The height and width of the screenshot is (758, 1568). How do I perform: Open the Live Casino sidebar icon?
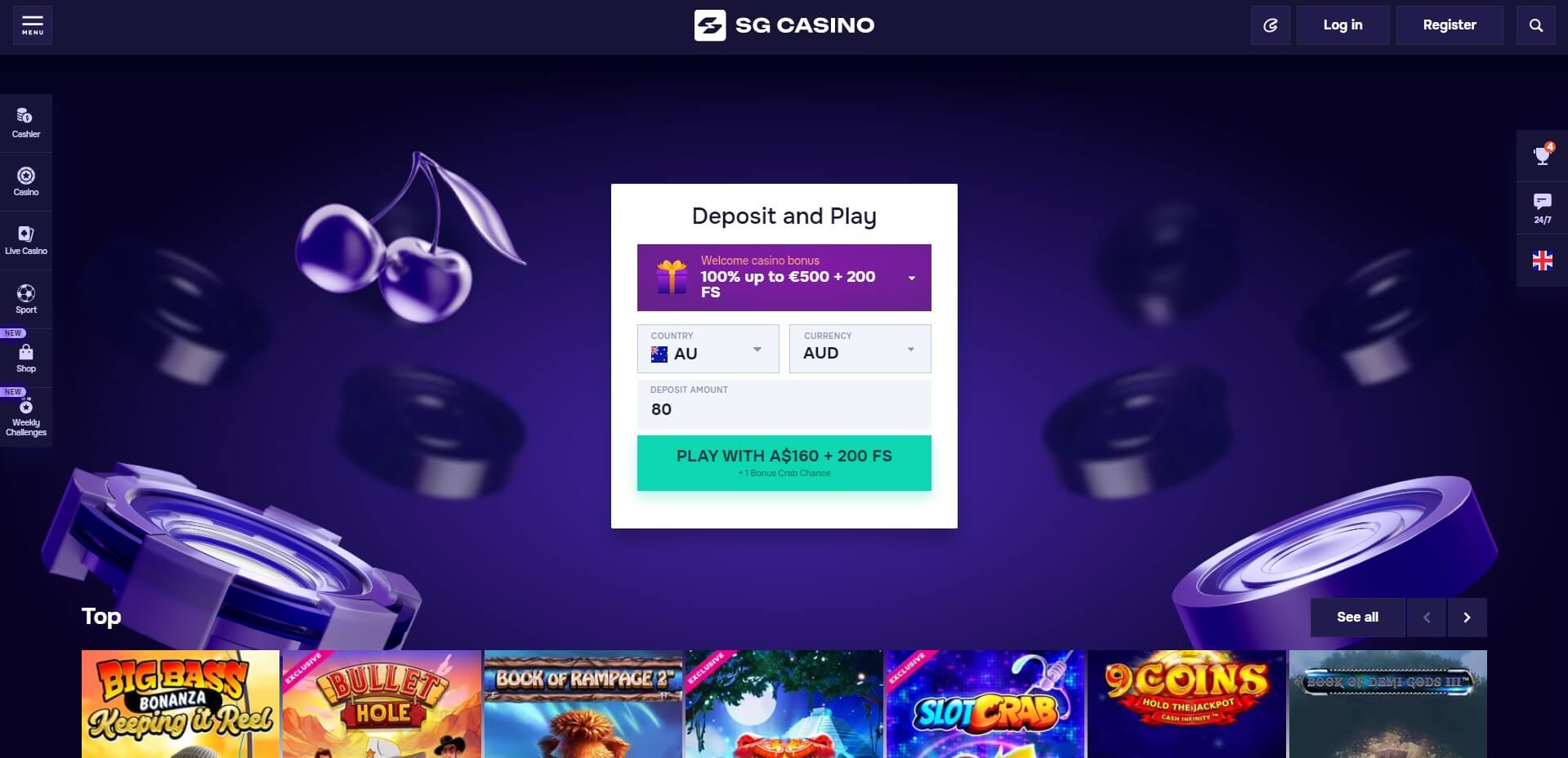point(26,240)
